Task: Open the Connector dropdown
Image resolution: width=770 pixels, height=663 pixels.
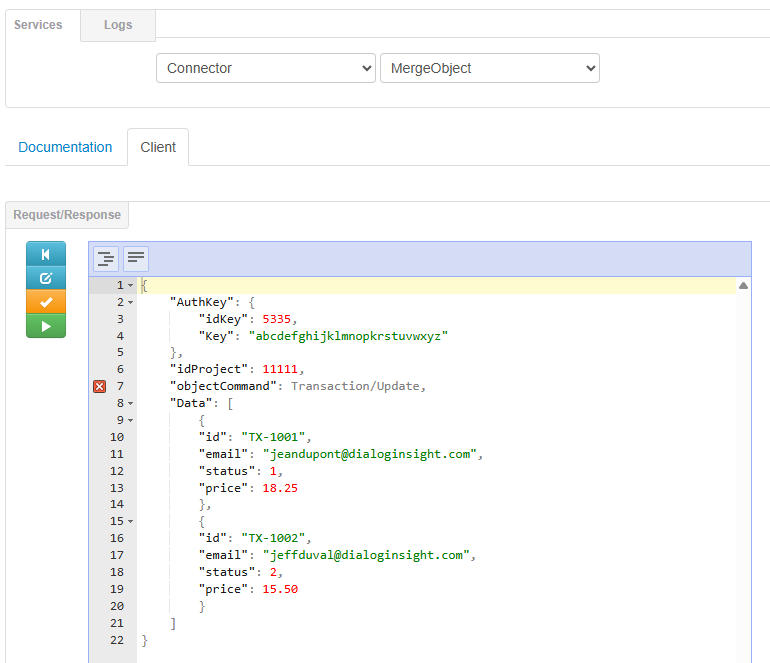Action: [x=266, y=68]
